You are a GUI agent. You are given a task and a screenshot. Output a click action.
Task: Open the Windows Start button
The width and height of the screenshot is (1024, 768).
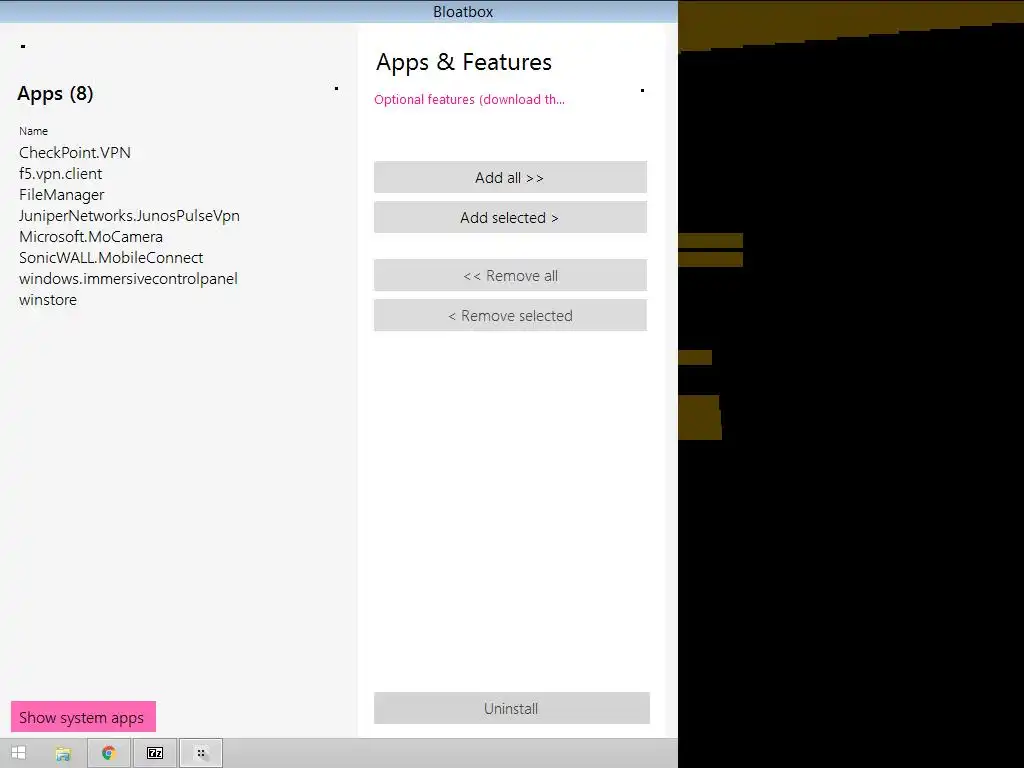click(x=18, y=753)
